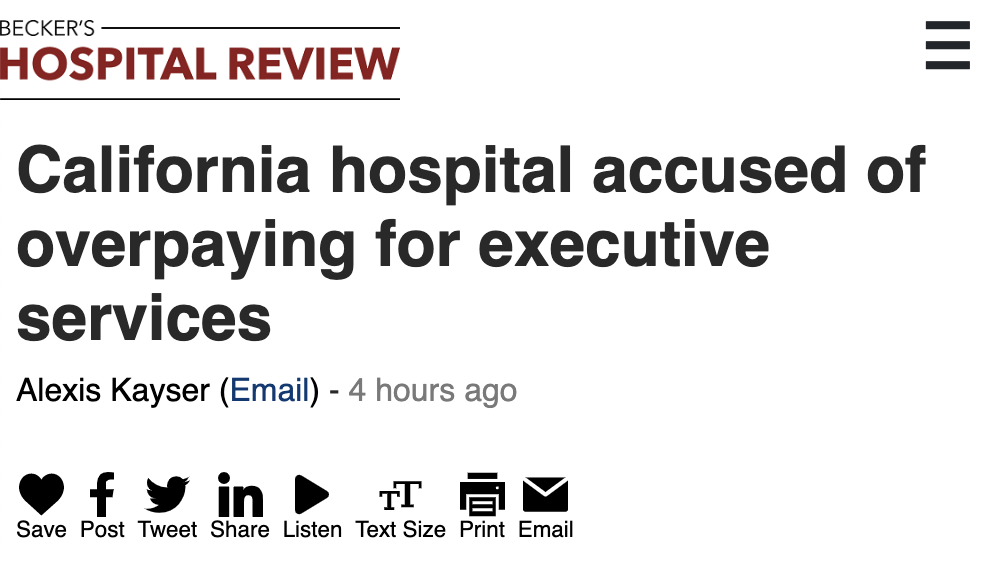Go to Becker's Hospital Review homepage logo
The image size is (988, 564).
200,62
